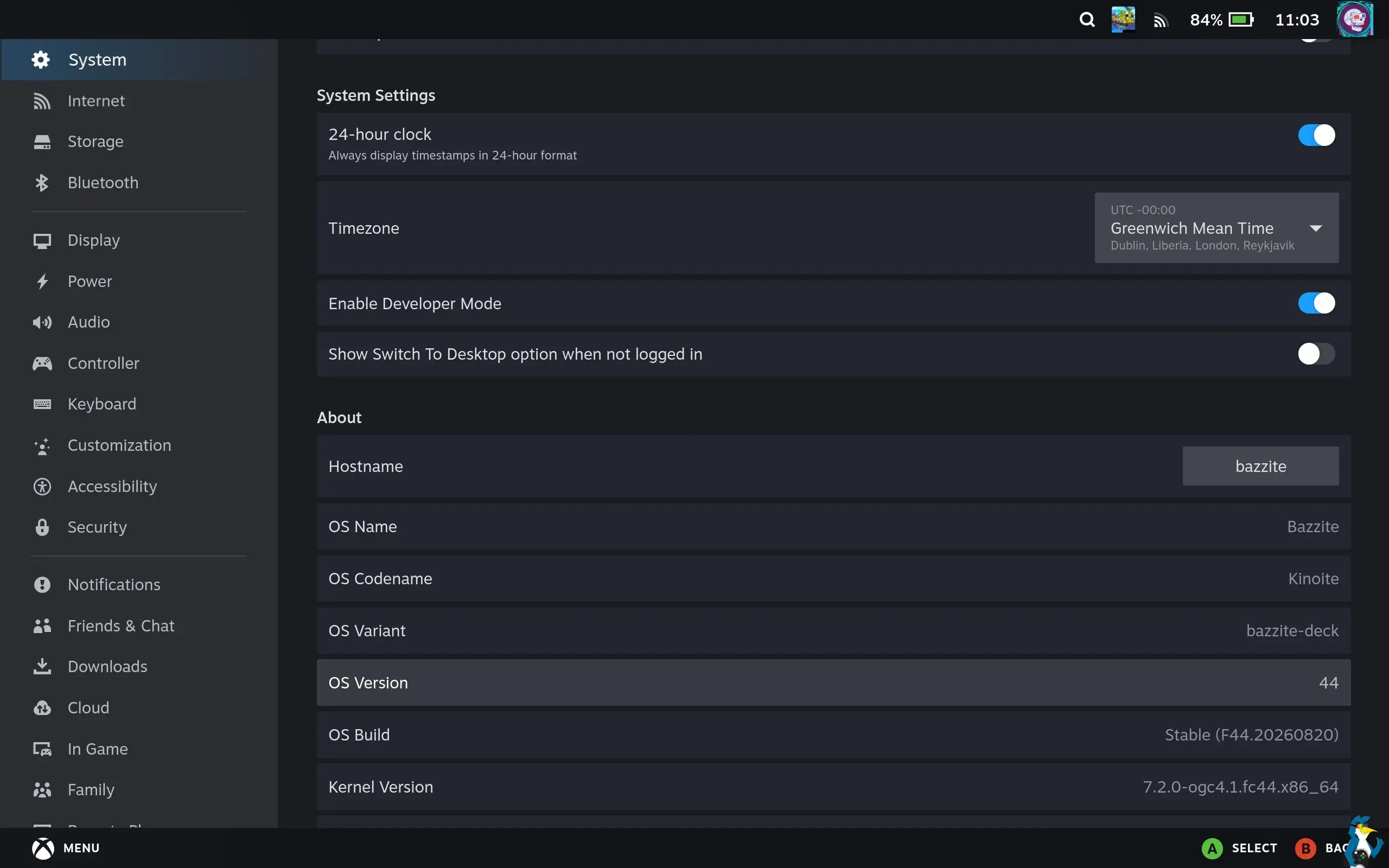This screenshot has height=868, width=1389.
Task: Click the Cloud icon in sidebar
Action: pyautogui.click(x=42, y=708)
